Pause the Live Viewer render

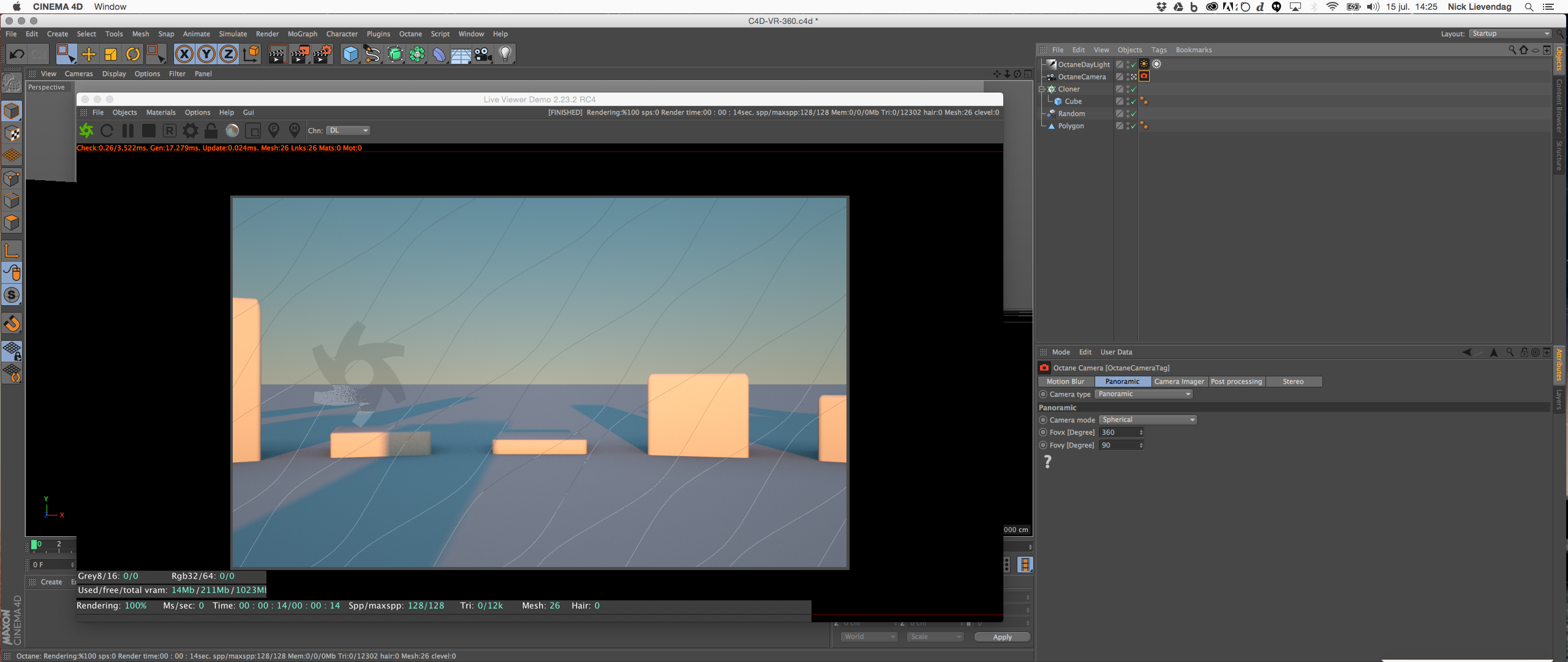[128, 131]
